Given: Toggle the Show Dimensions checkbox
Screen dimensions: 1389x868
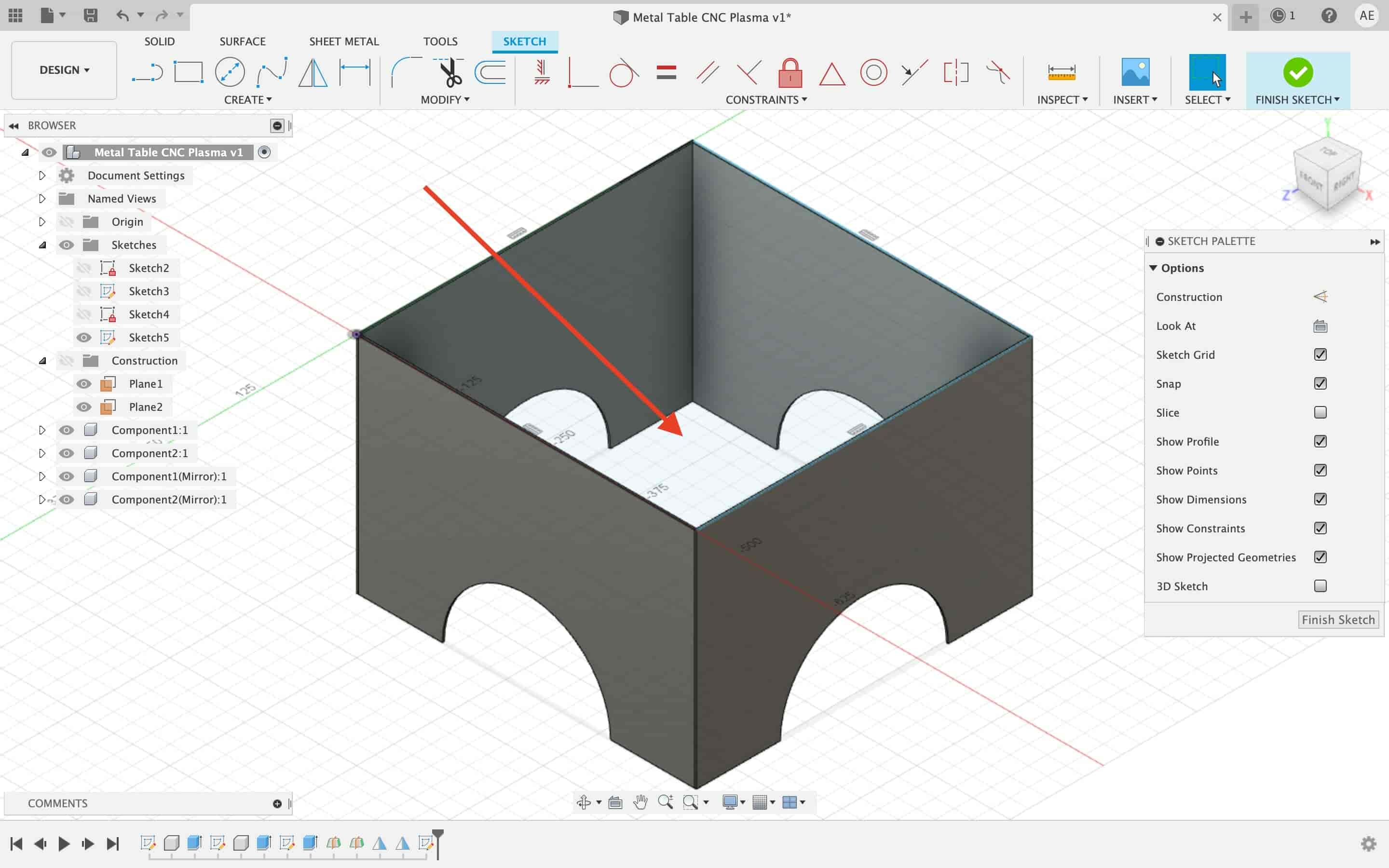Looking at the screenshot, I should point(1320,500).
